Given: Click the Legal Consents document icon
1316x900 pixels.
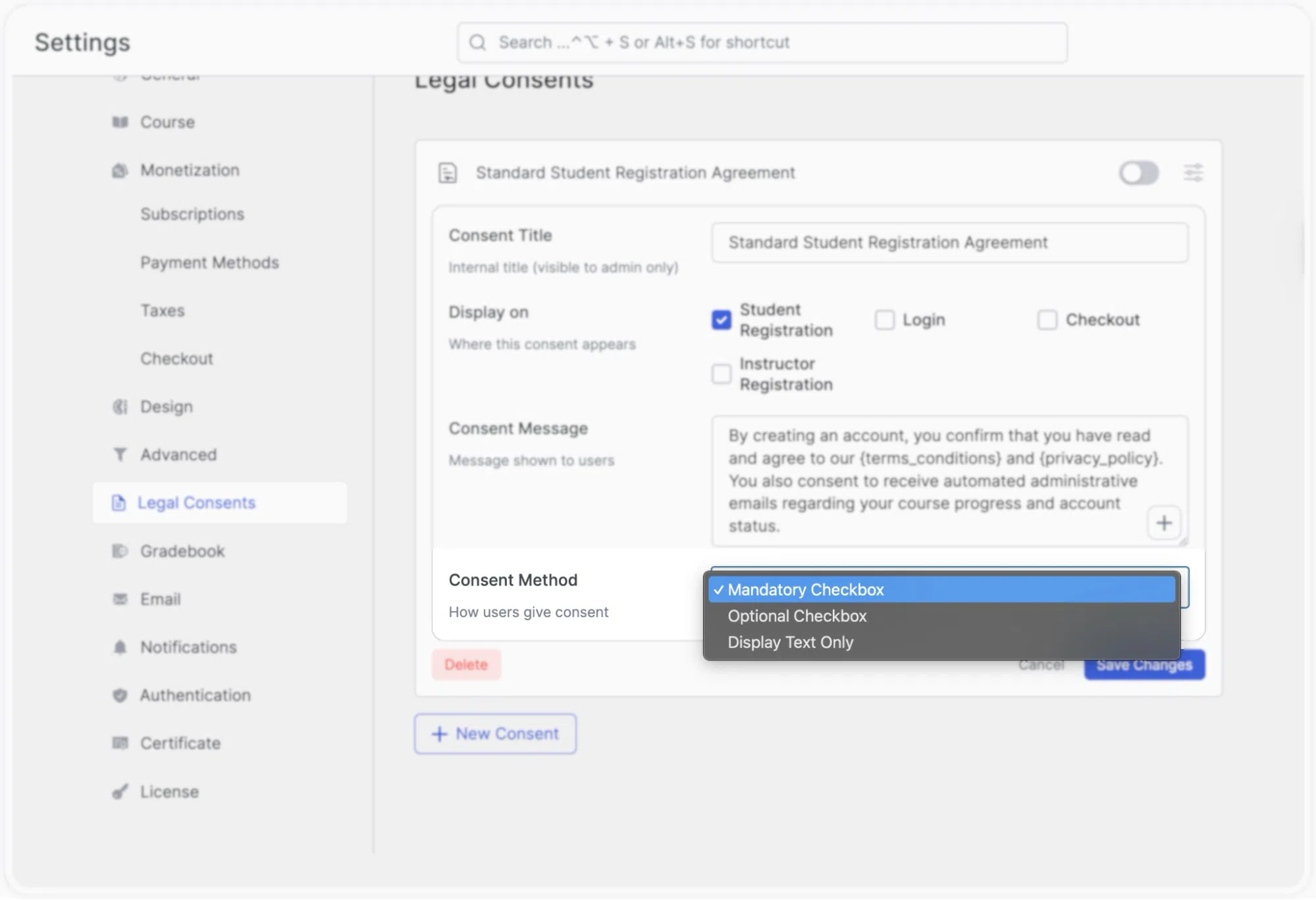Looking at the screenshot, I should click(x=118, y=503).
